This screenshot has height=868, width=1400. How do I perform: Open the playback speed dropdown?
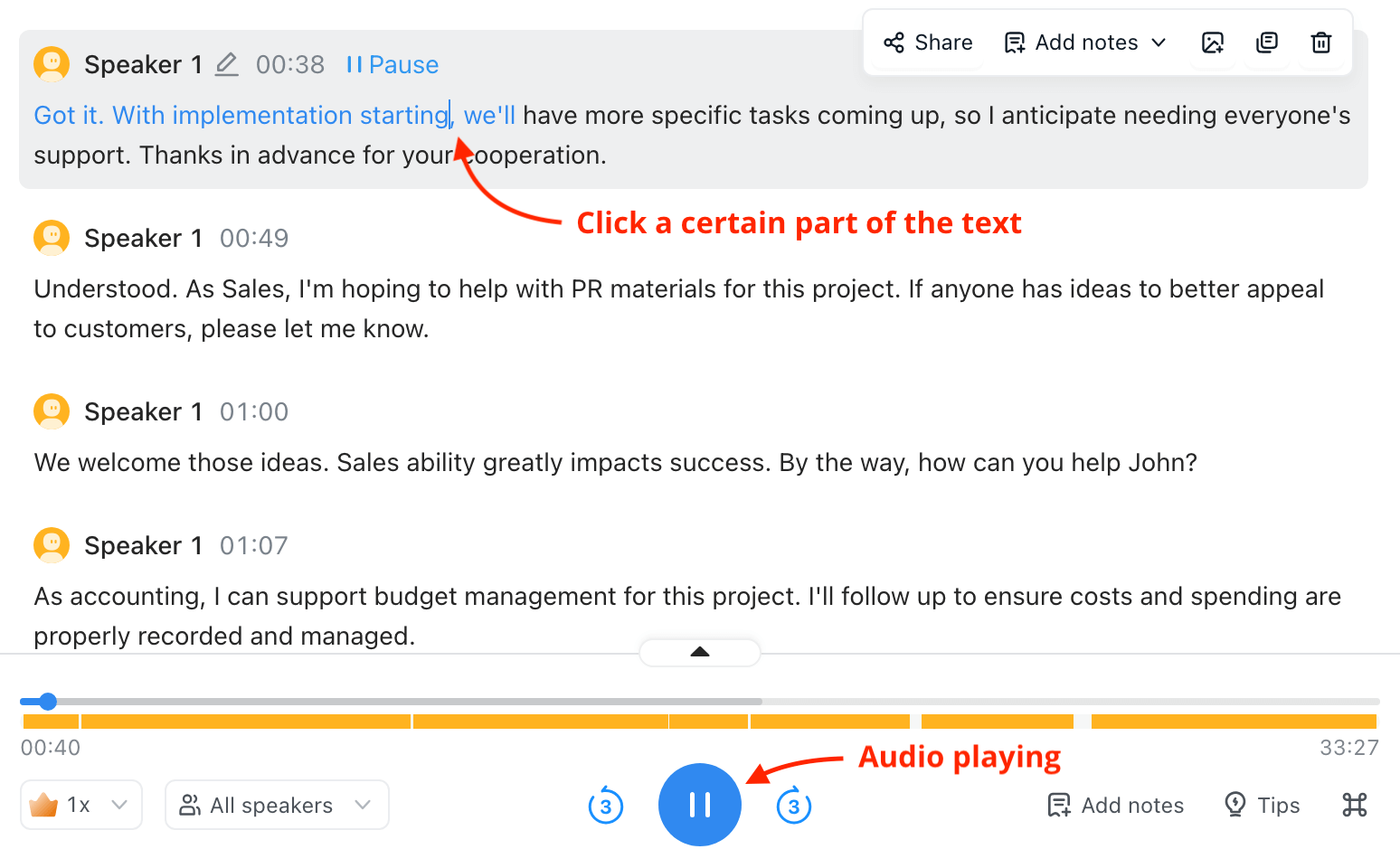[x=80, y=805]
